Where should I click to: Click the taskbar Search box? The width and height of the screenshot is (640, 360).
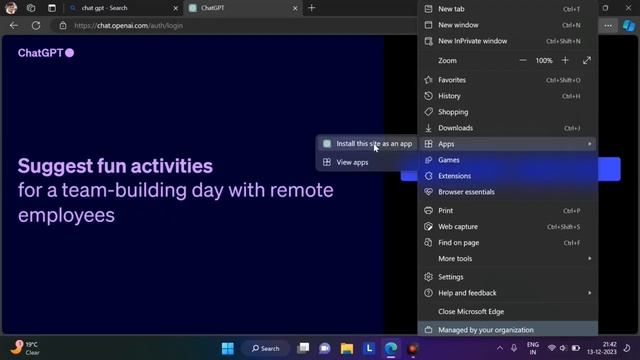click(266, 348)
